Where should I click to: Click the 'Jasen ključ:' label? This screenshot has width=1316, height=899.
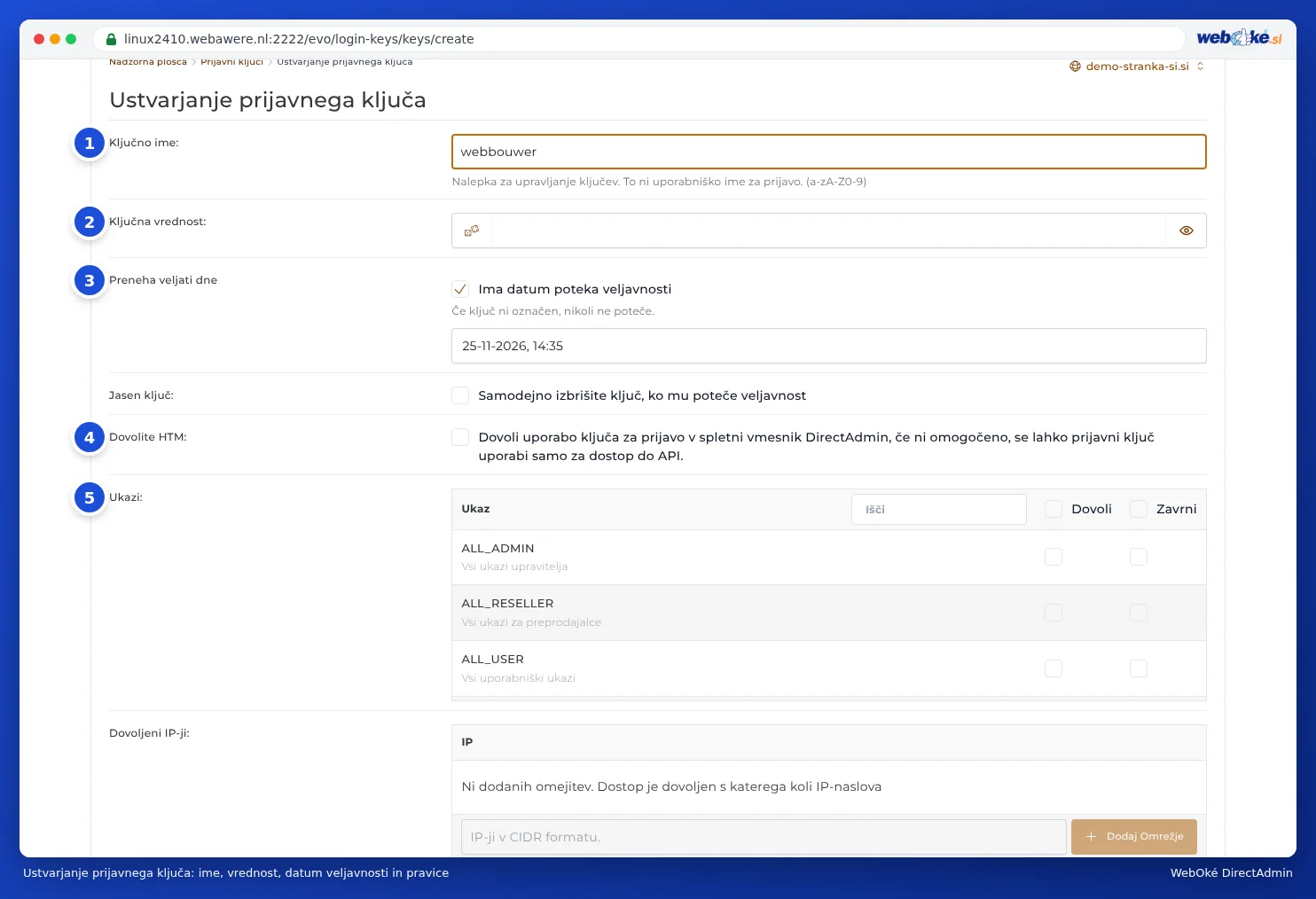coord(142,395)
